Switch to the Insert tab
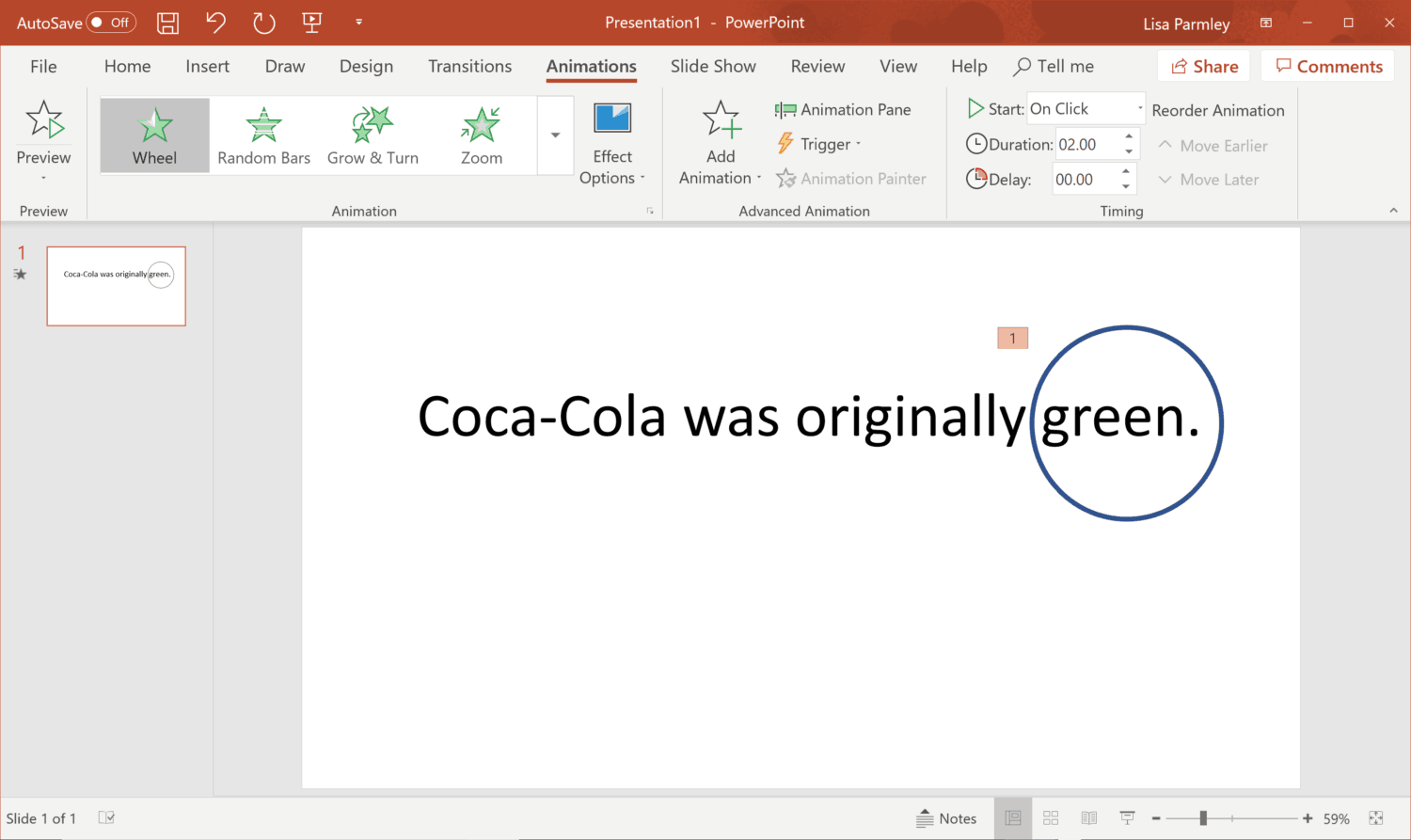The image size is (1411, 840). click(207, 67)
